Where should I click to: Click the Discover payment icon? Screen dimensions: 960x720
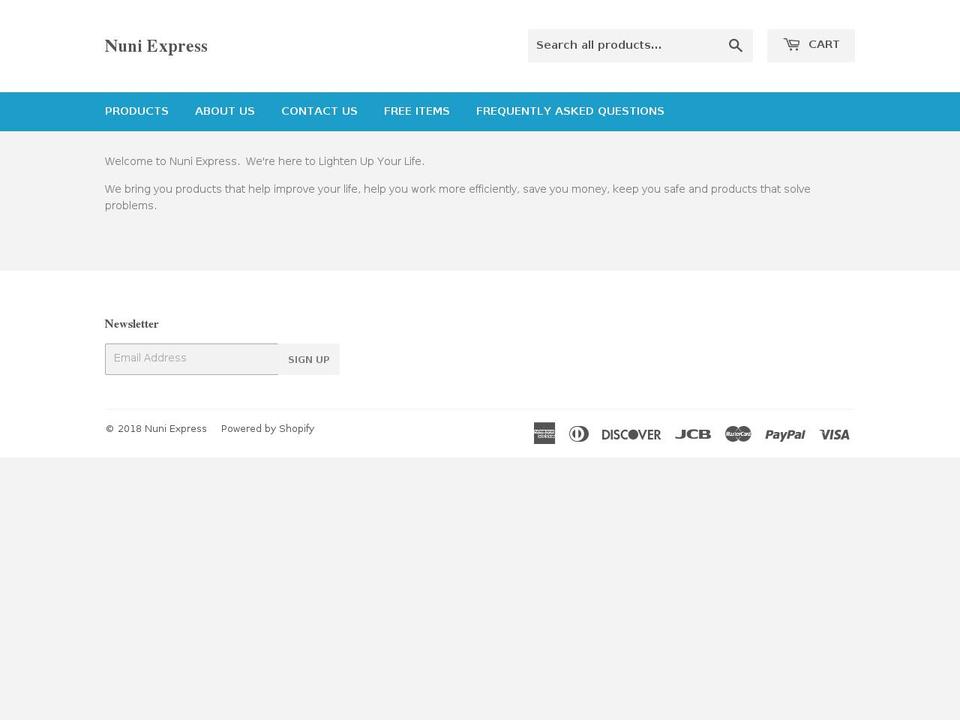click(631, 435)
